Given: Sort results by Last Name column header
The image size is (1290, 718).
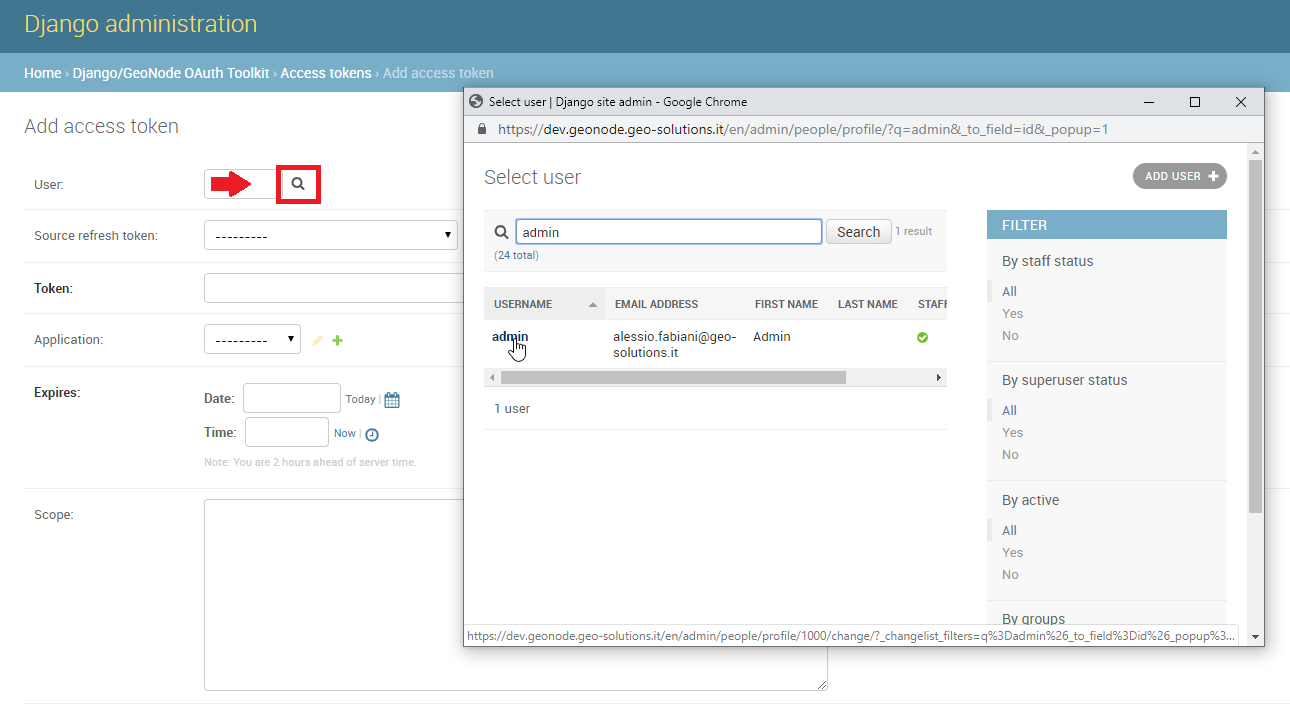Looking at the screenshot, I should [868, 304].
